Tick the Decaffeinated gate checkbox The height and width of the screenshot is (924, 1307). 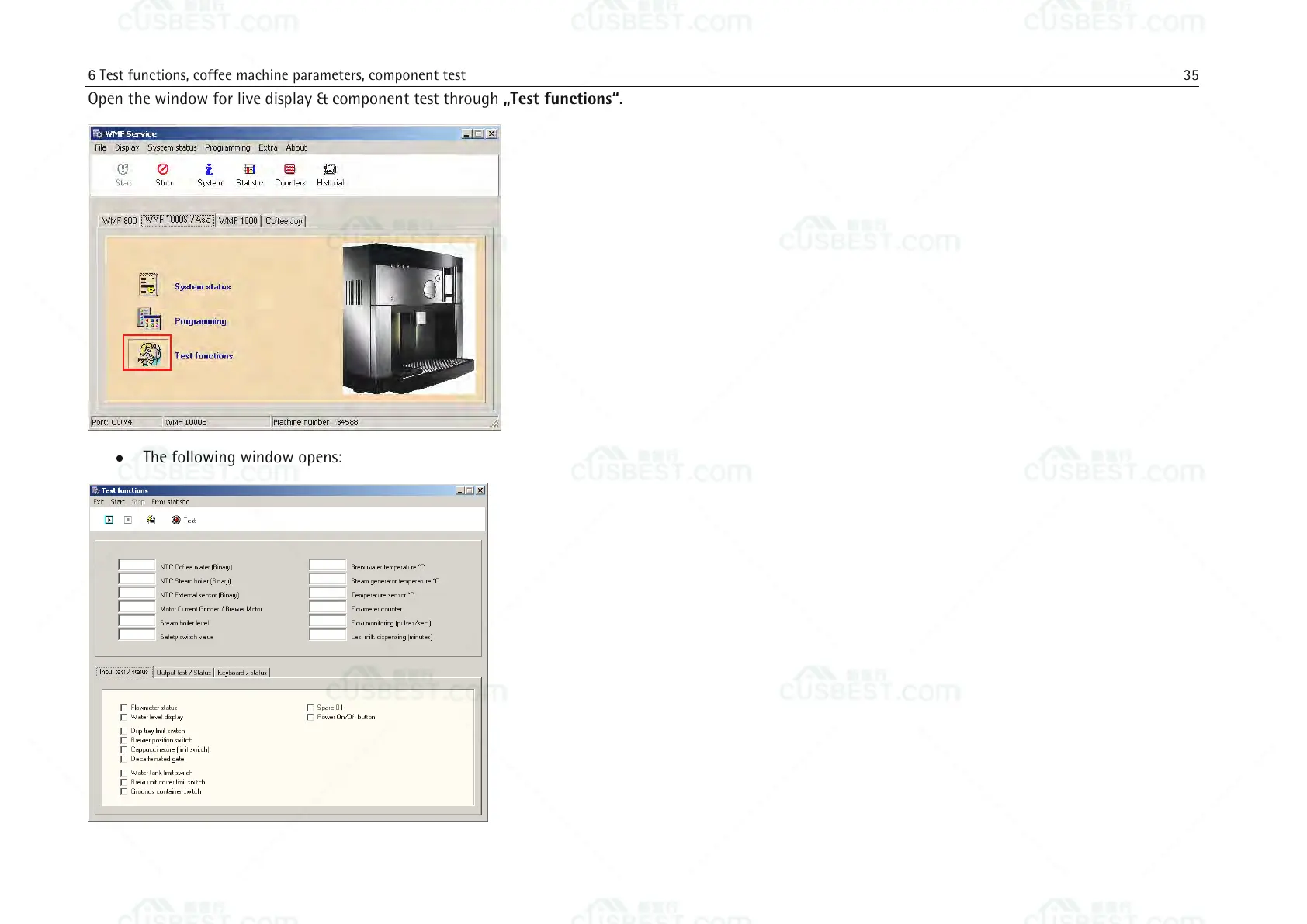[x=124, y=759]
